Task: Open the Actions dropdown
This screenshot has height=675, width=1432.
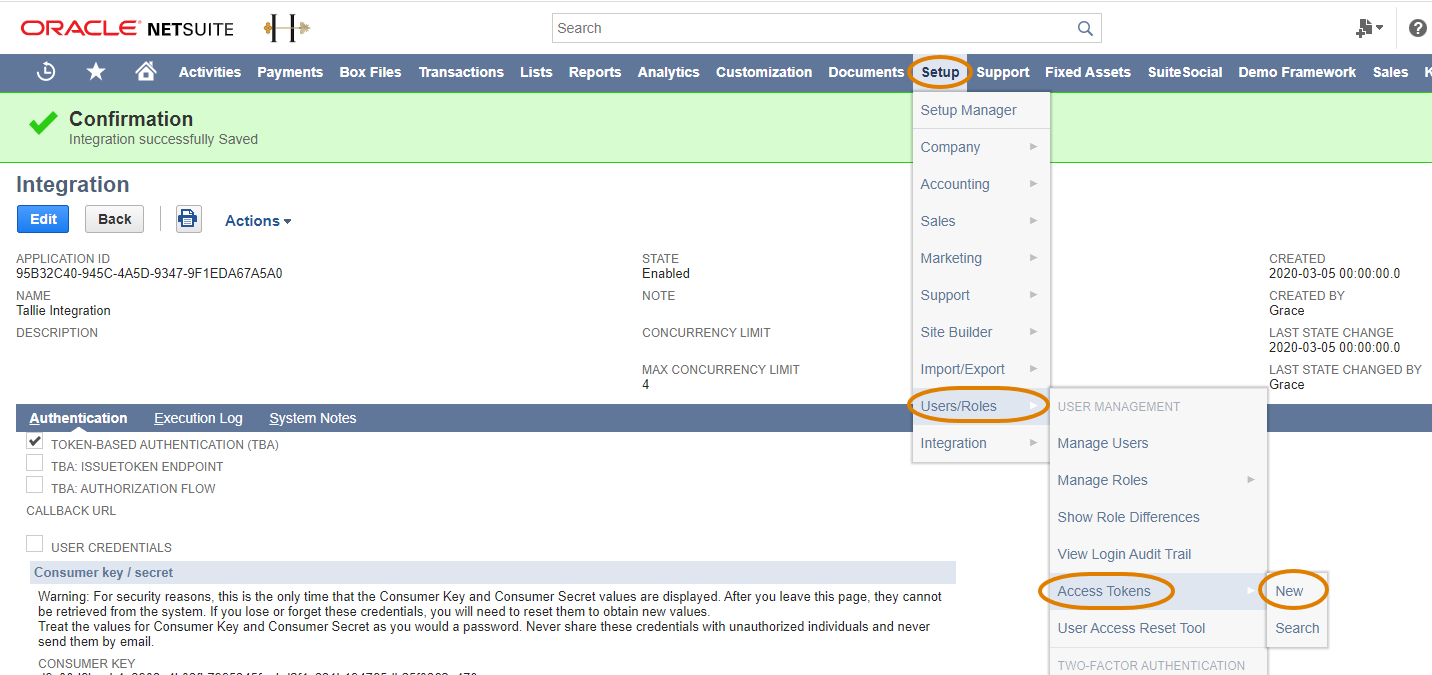Action: 258,221
